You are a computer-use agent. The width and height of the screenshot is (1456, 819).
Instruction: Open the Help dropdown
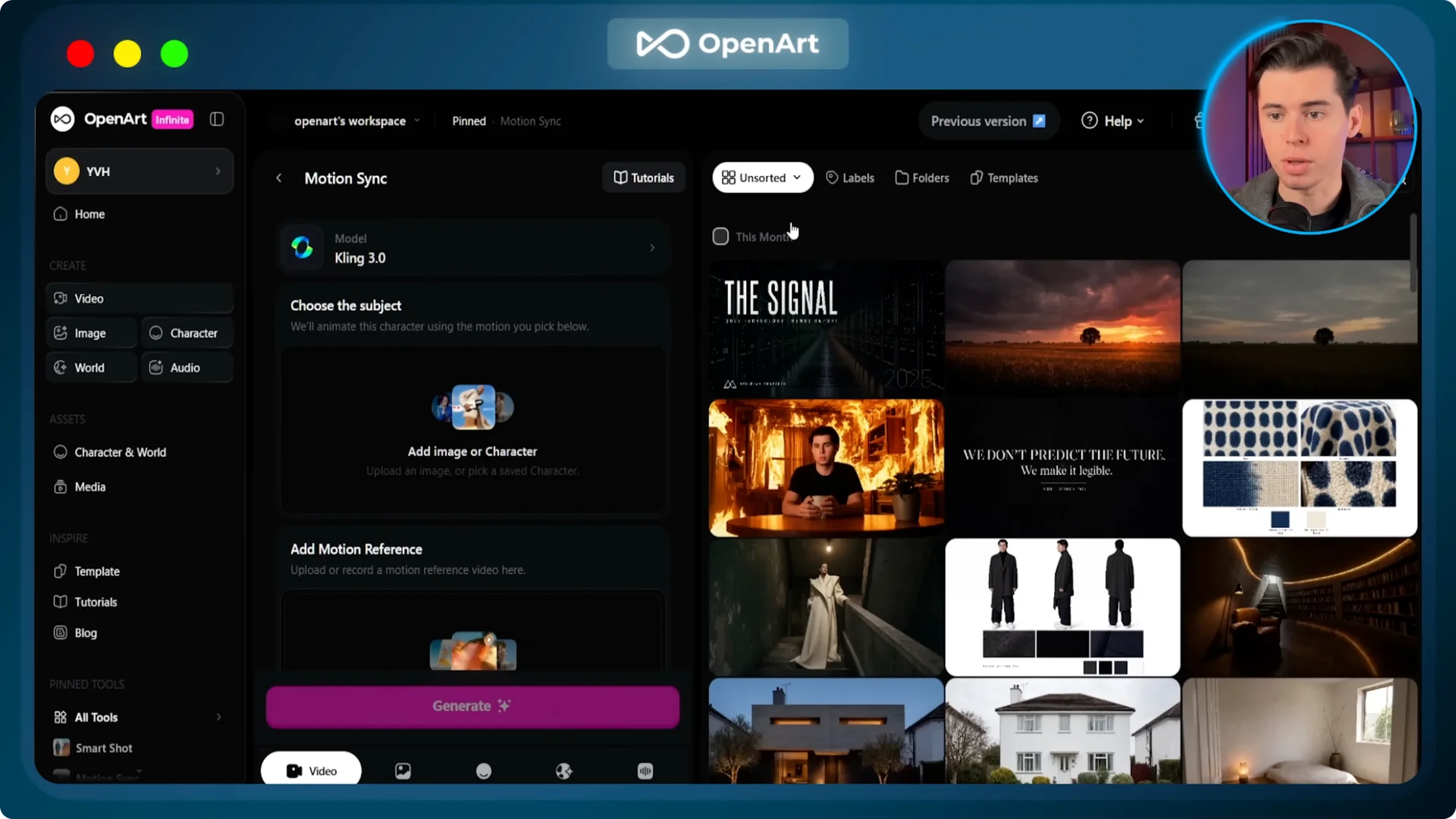point(1112,121)
